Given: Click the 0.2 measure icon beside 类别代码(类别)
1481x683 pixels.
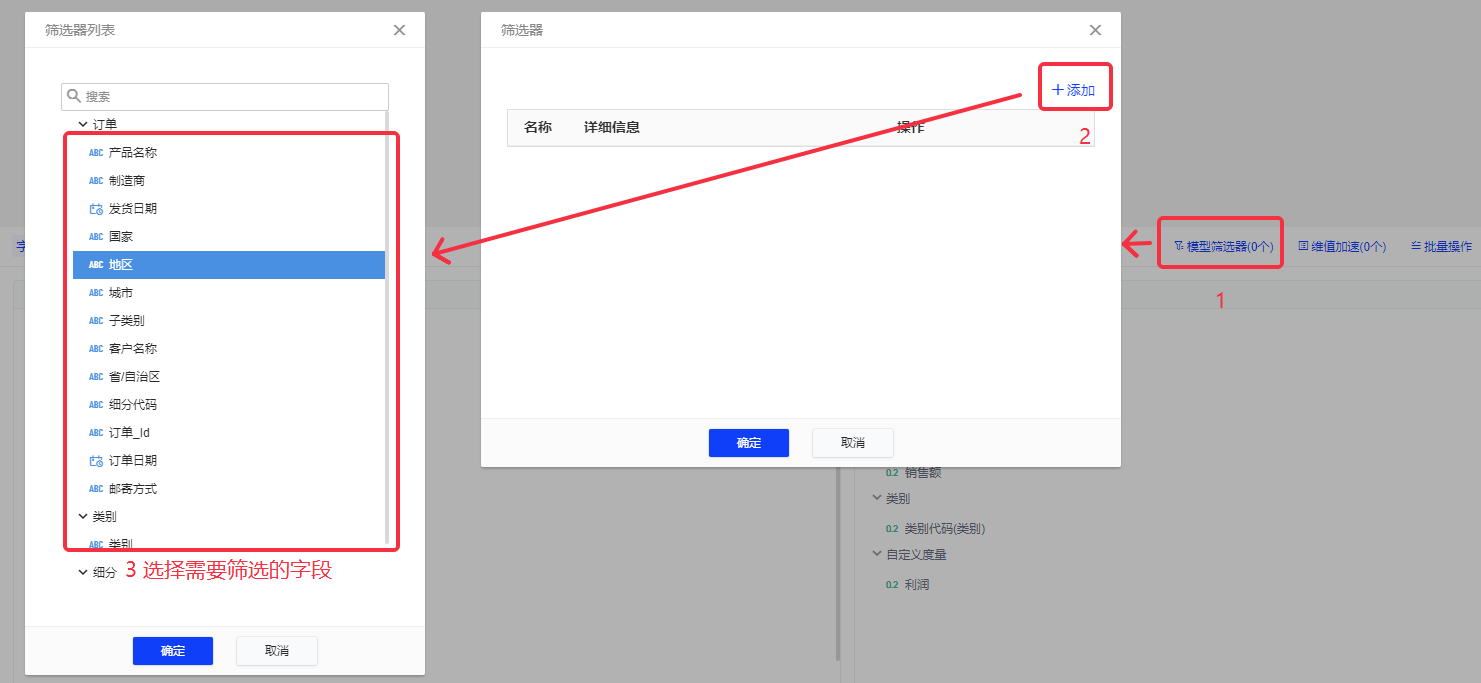Looking at the screenshot, I should pyautogui.click(x=891, y=529).
